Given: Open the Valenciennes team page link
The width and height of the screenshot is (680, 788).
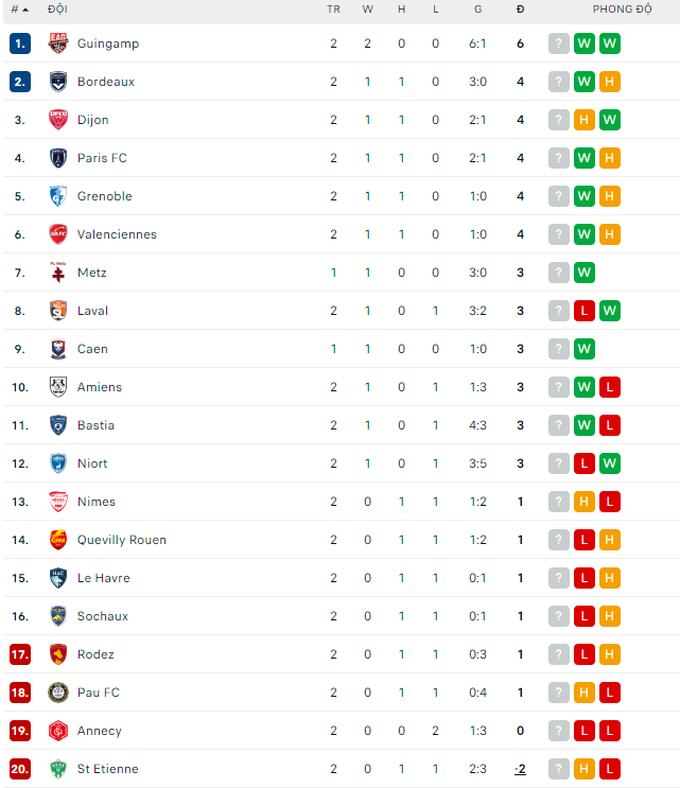Looking at the screenshot, I should (x=117, y=234).
